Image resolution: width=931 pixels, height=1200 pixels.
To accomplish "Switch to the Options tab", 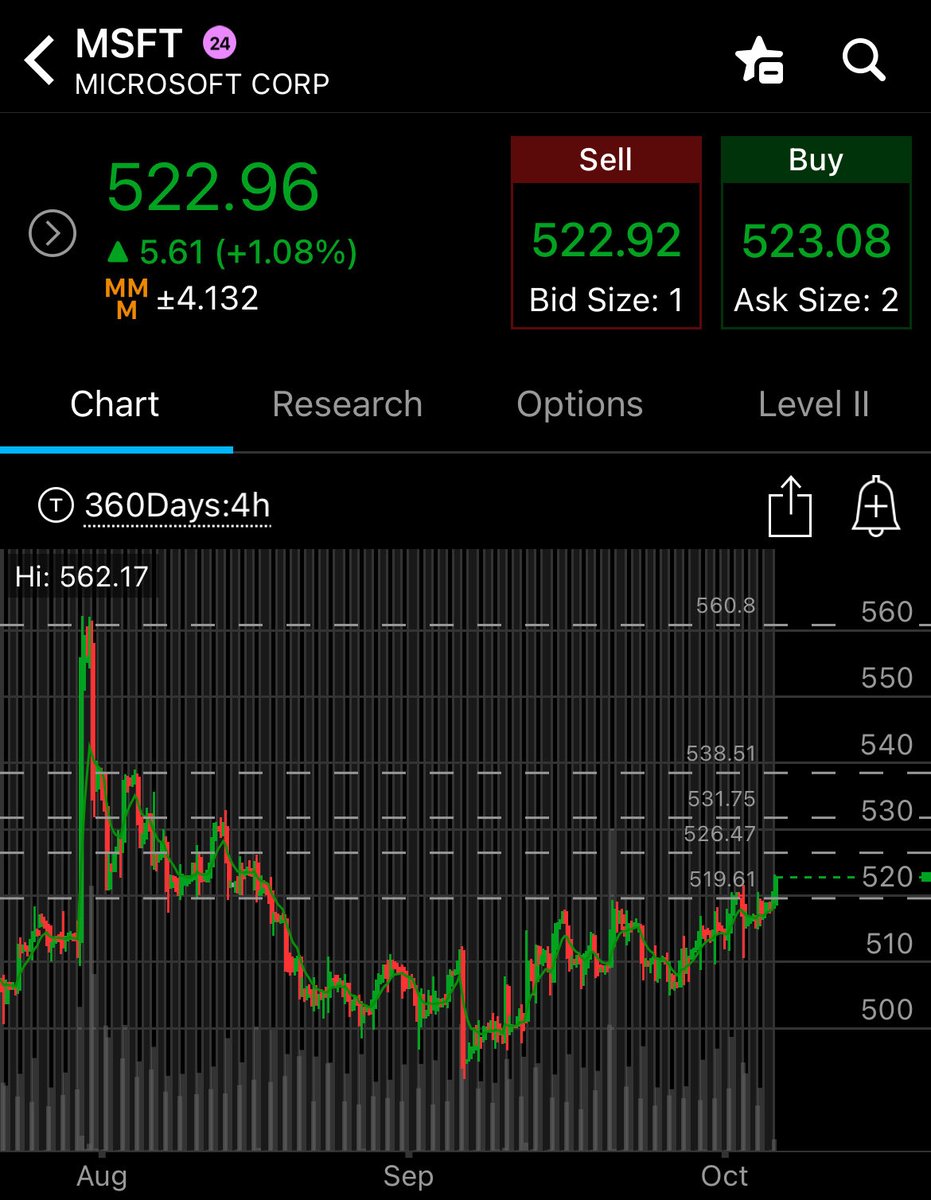I will pyautogui.click(x=580, y=404).
